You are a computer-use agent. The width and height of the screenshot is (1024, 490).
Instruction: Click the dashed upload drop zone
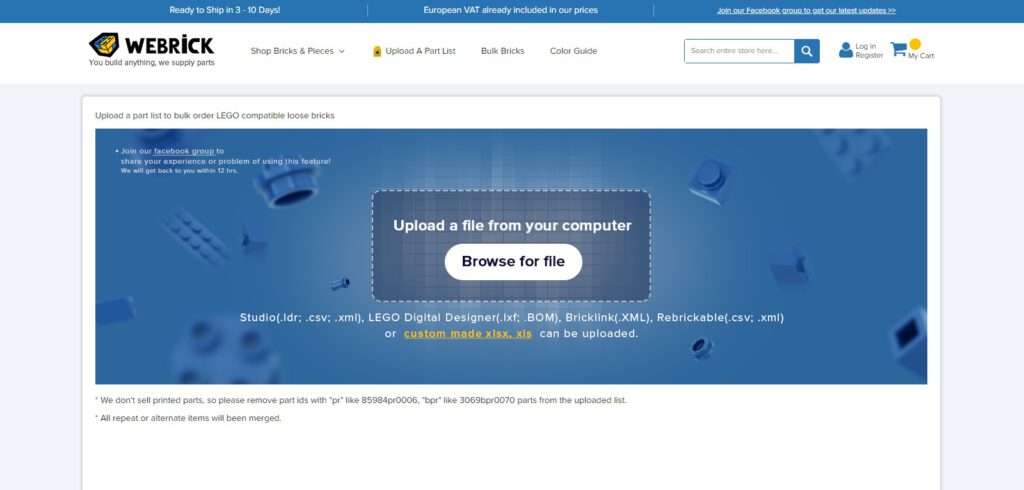click(511, 246)
